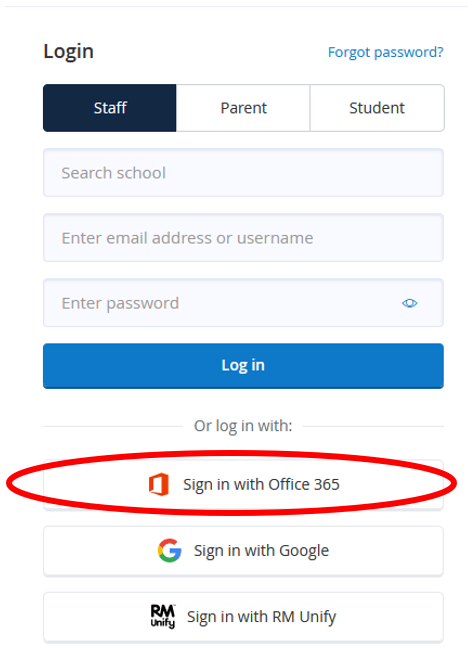468x652 pixels.
Task: Toggle password visibility with the eye icon
Action: tap(410, 303)
